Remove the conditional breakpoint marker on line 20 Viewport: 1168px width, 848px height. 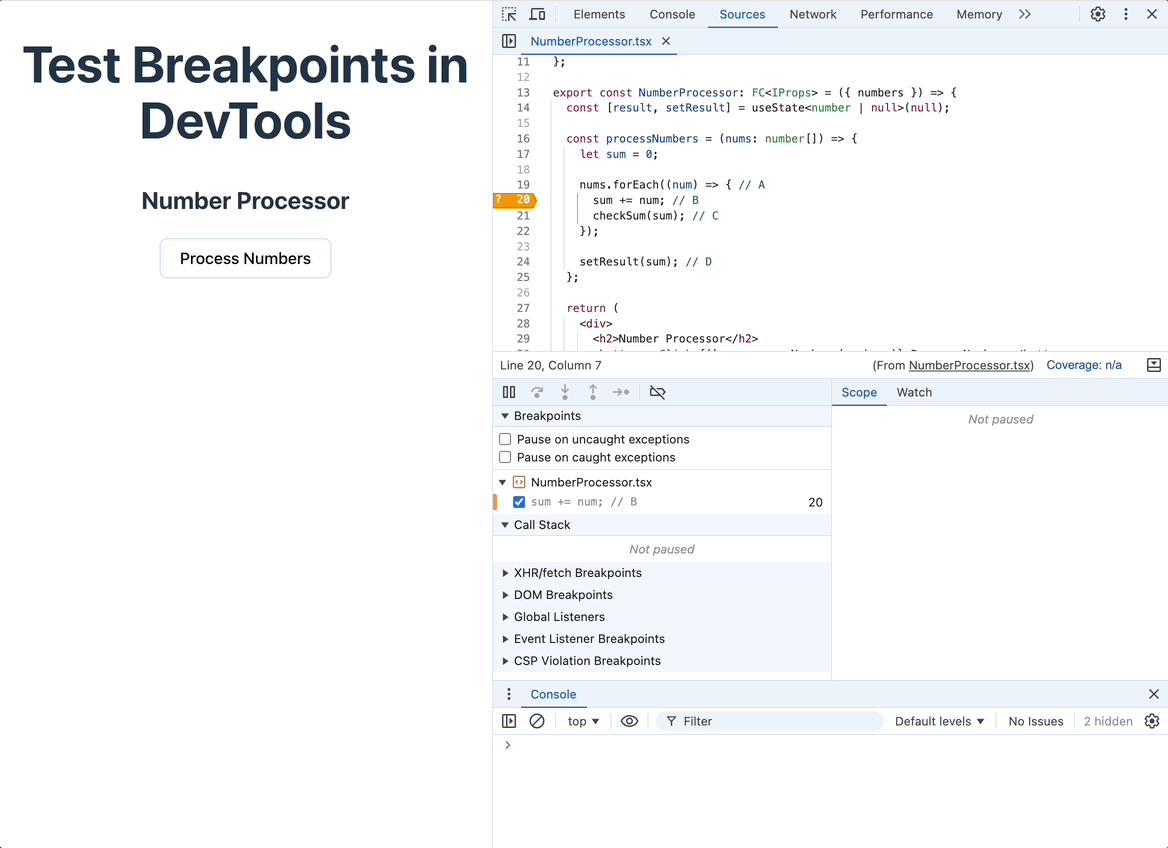(x=514, y=200)
